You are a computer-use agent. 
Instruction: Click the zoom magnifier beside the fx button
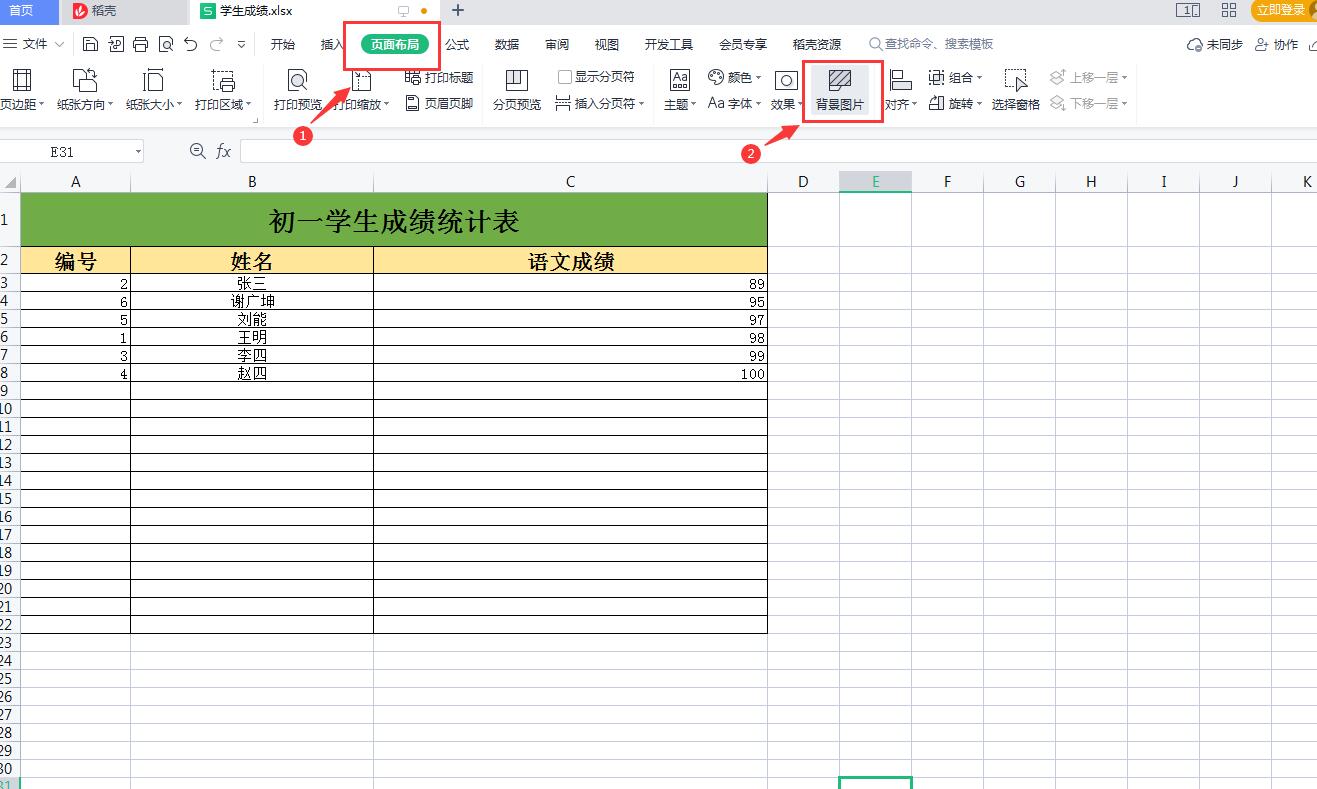click(197, 151)
